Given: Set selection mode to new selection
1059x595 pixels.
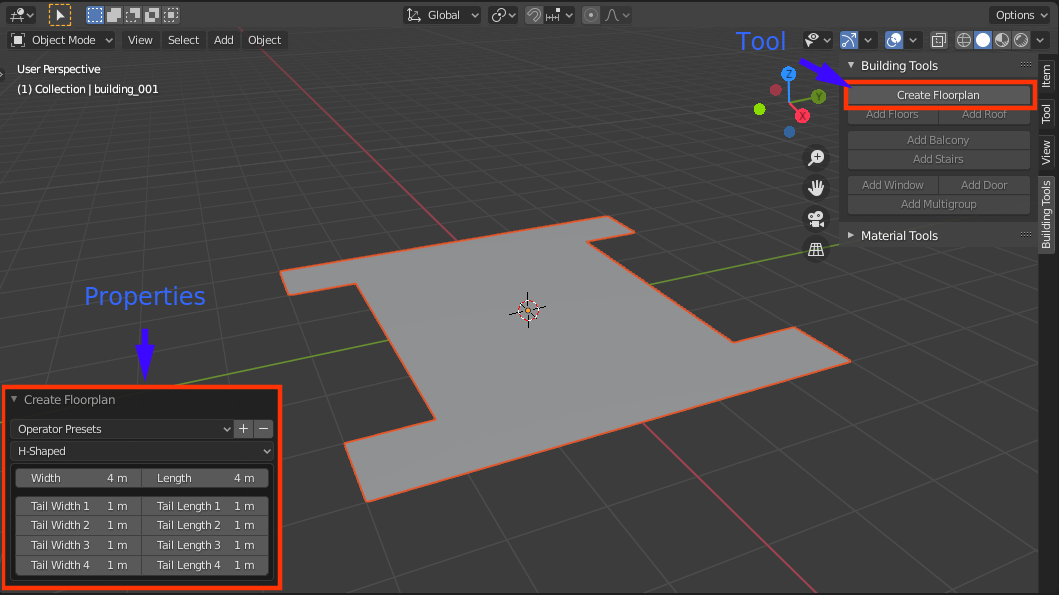Looking at the screenshot, I should coord(95,15).
